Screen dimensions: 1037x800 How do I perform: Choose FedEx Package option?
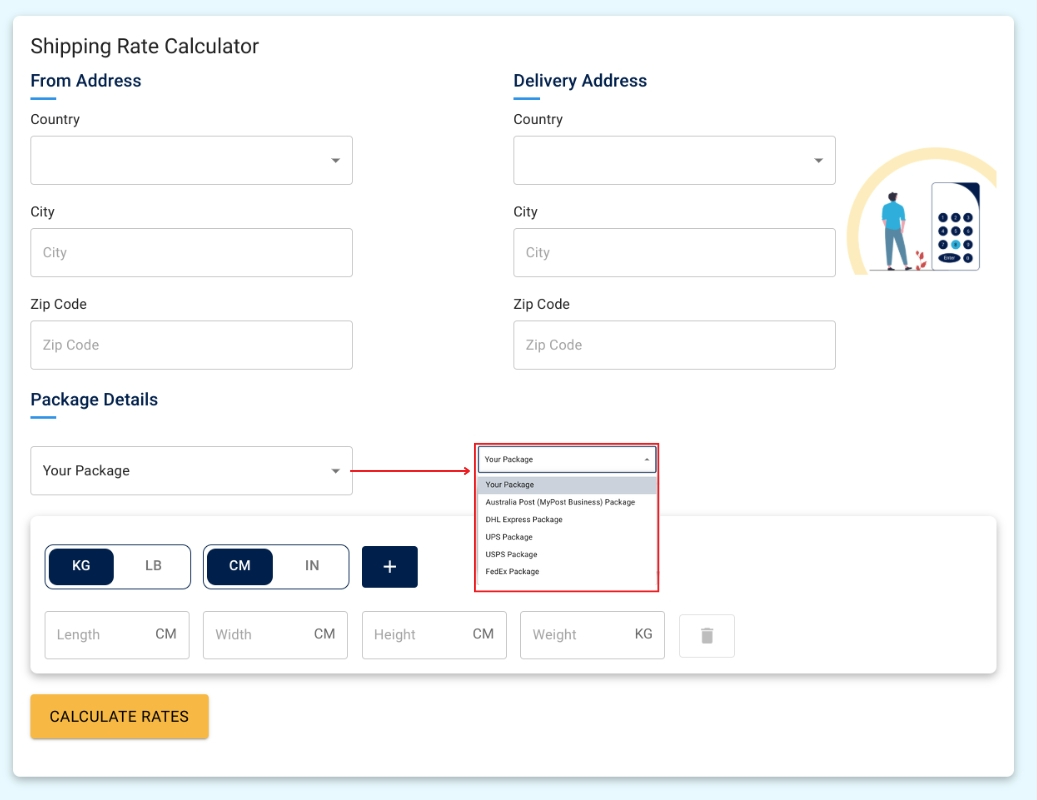tap(567, 571)
